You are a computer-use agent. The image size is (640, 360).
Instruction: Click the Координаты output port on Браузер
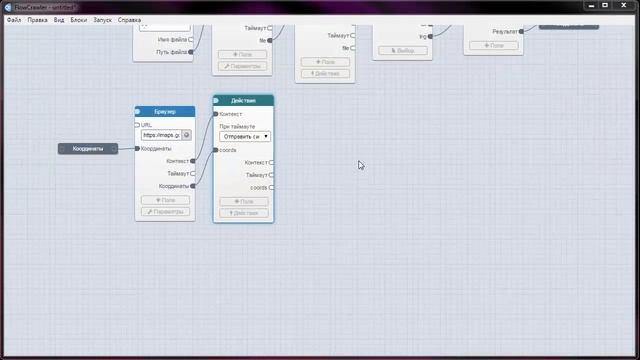(193, 186)
